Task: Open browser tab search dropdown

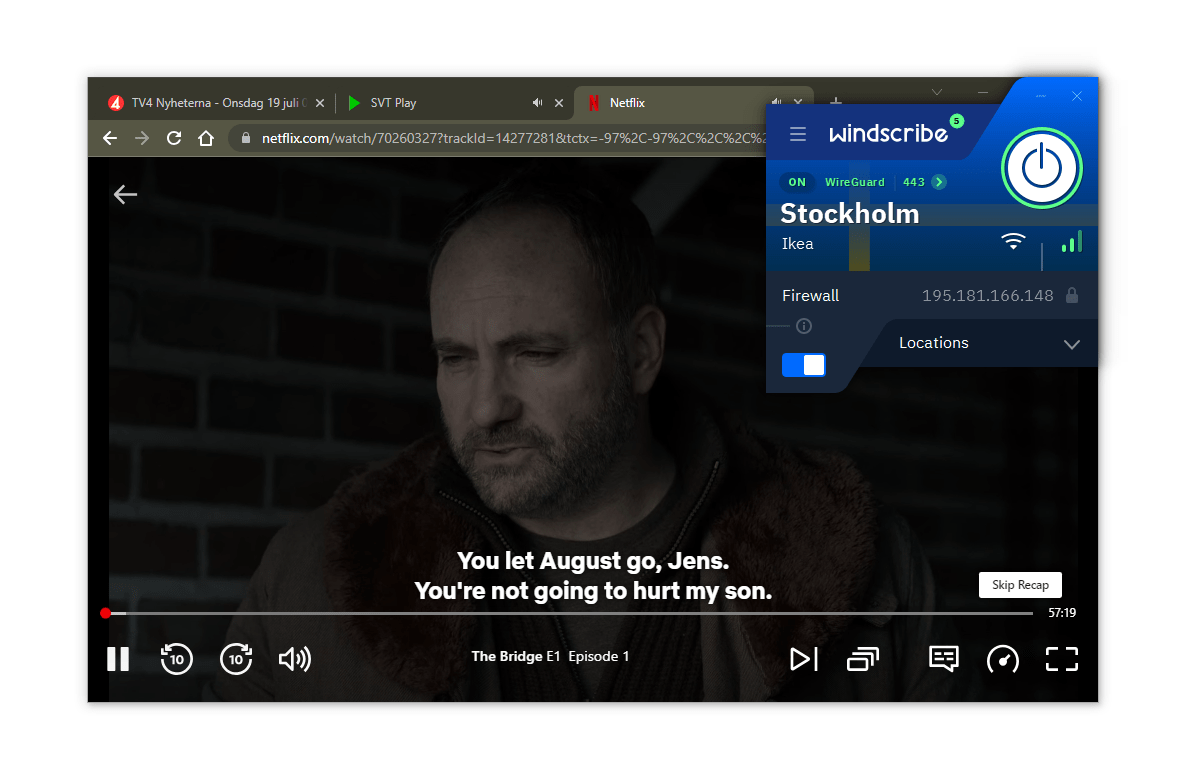Action: click(937, 92)
